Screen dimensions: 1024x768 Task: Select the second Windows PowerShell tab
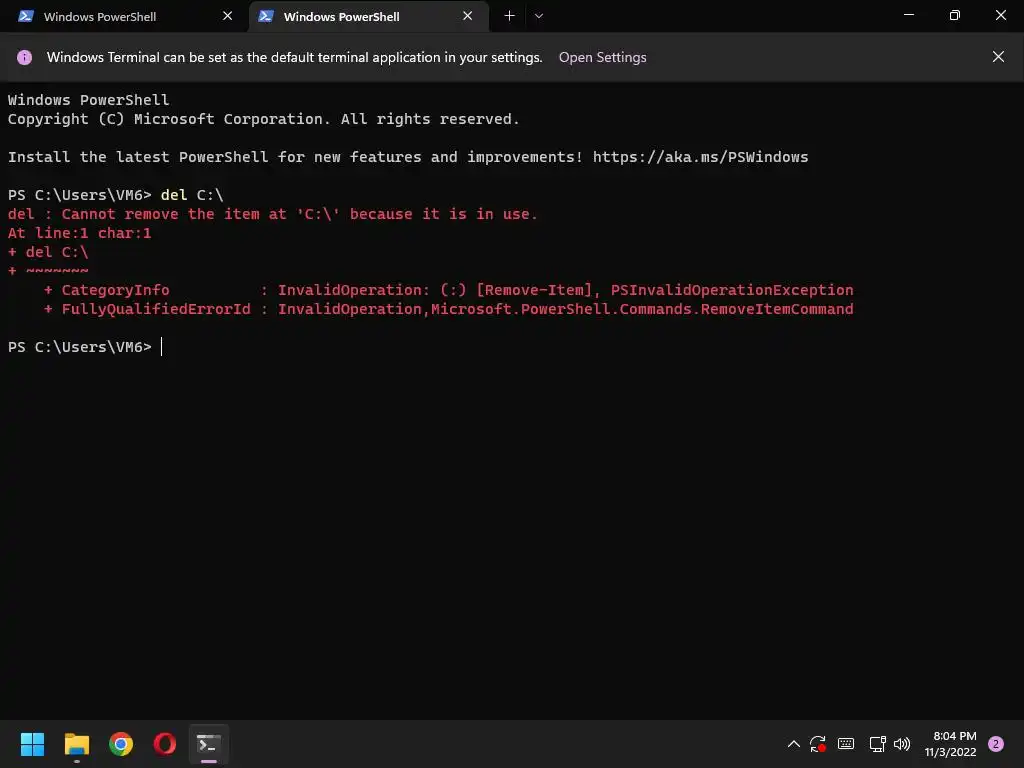[369, 16]
